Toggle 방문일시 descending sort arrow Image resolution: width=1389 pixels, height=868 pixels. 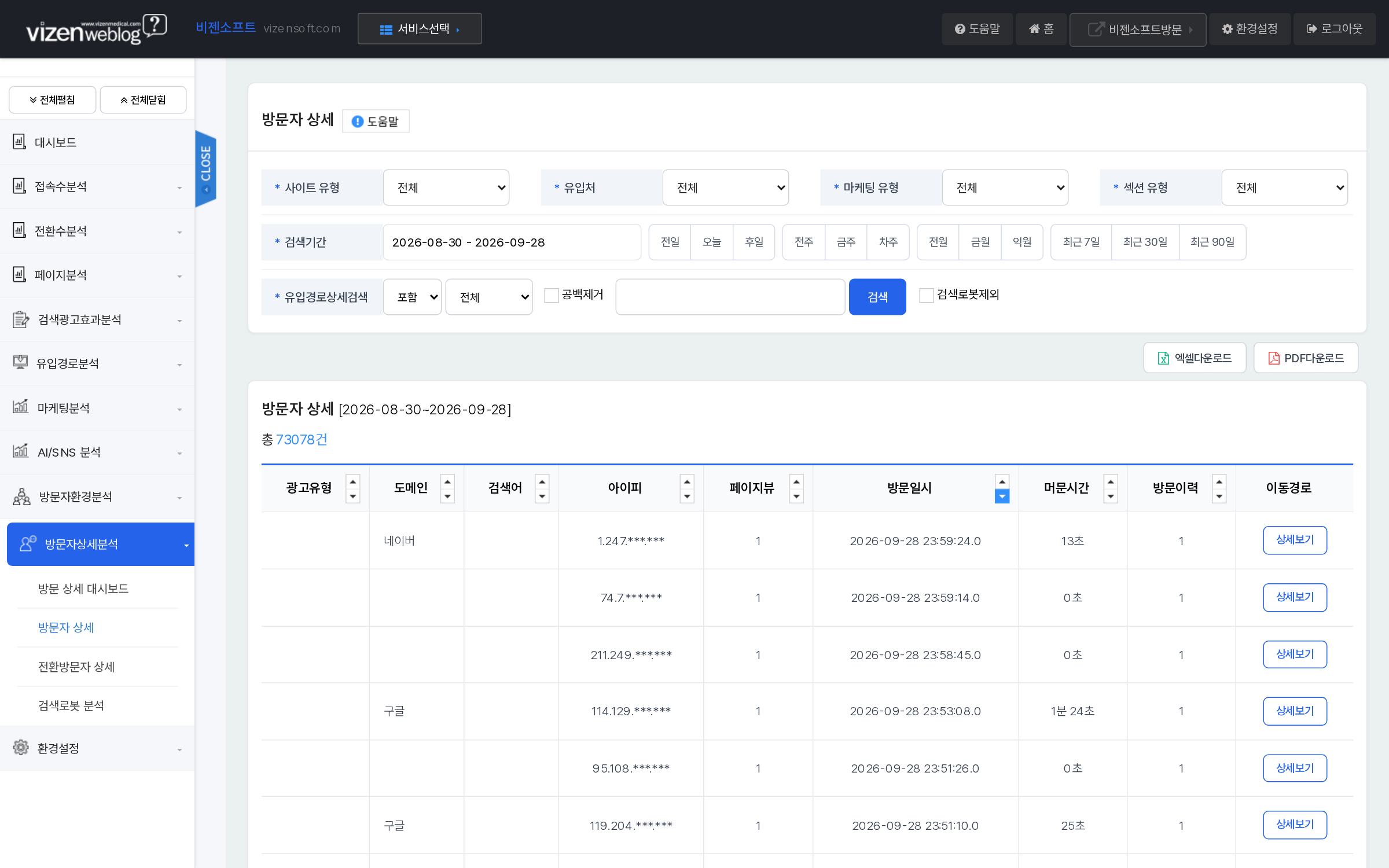point(1002,496)
